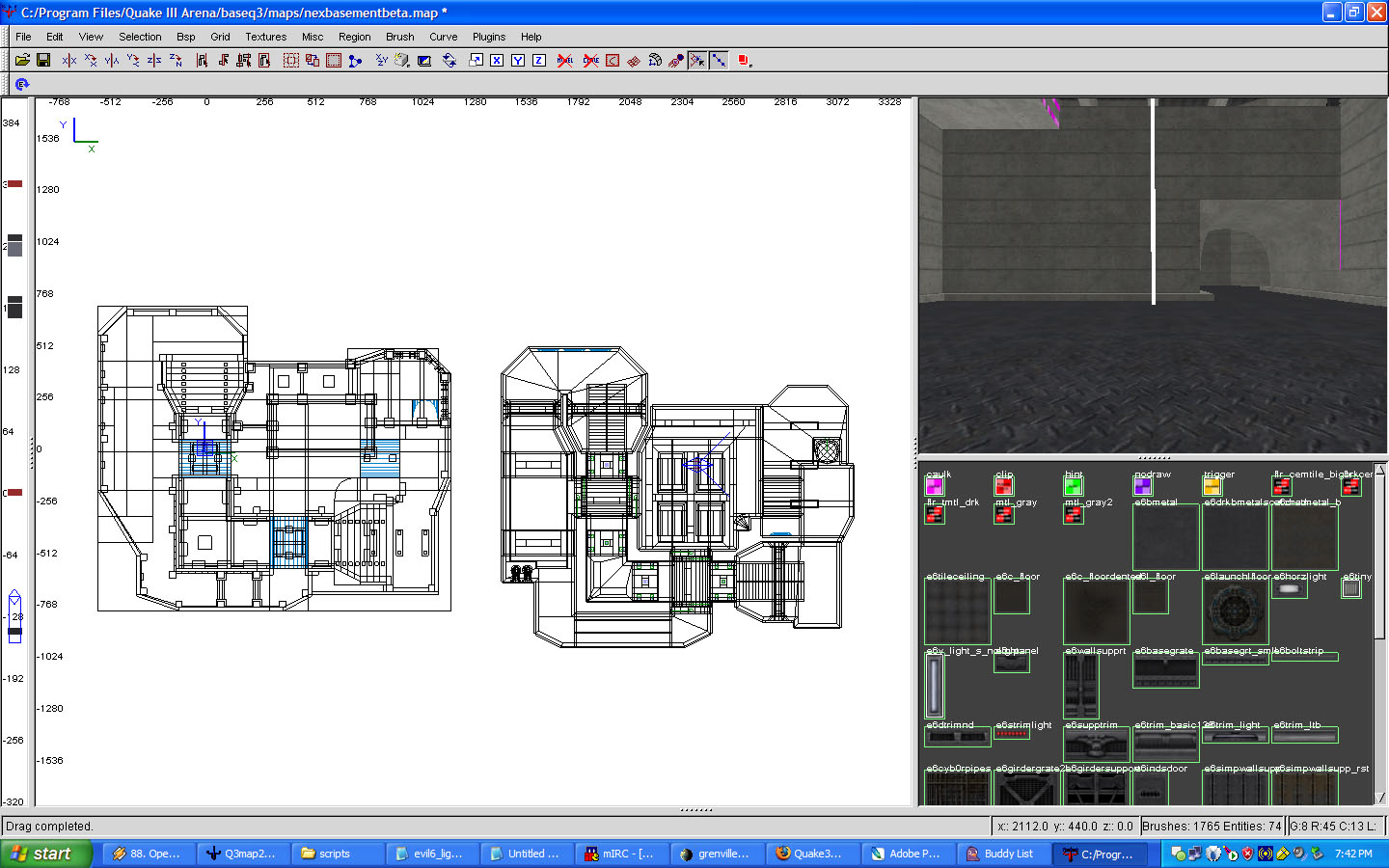The image size is (1389, 868).
Task: Select the e6wallsupprt texture thumbnail
Action: 1081,686
